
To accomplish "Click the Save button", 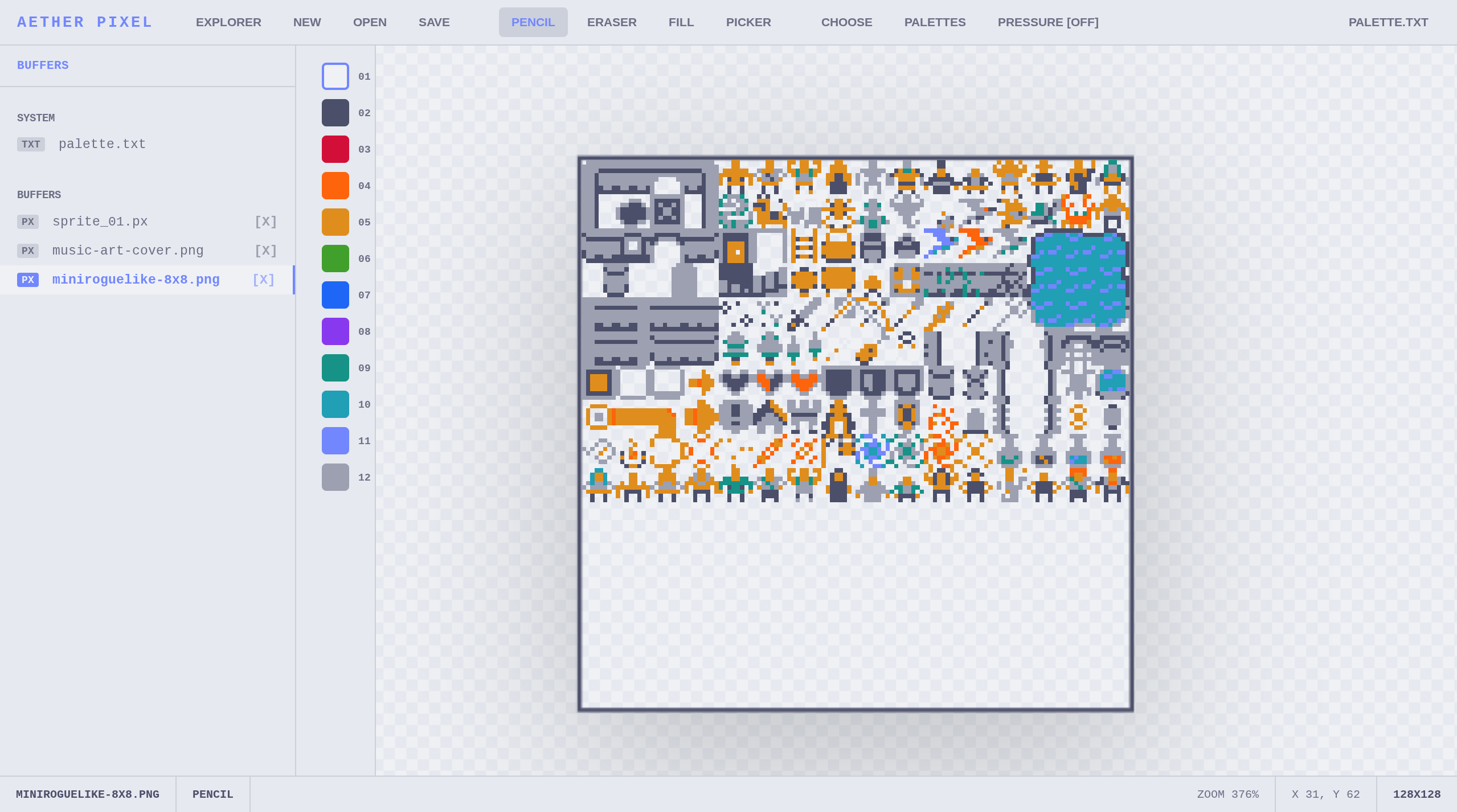I will [433, 22].
